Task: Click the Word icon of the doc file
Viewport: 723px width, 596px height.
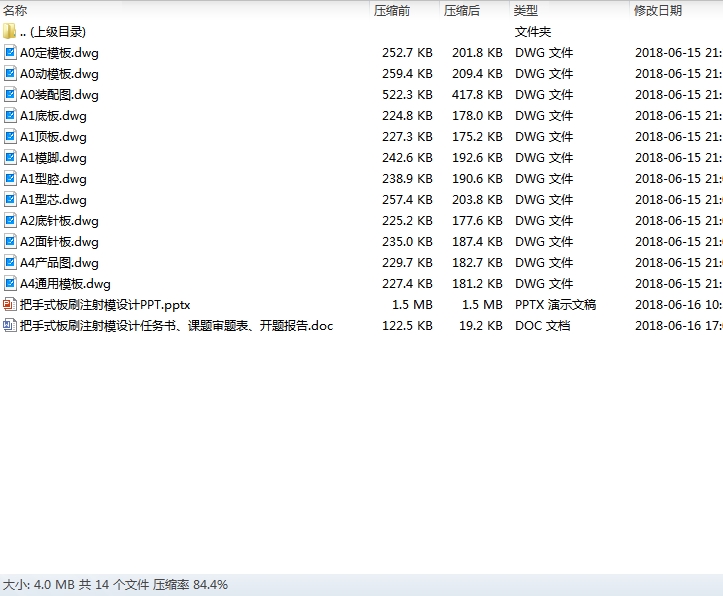Action: click(10, 325)
